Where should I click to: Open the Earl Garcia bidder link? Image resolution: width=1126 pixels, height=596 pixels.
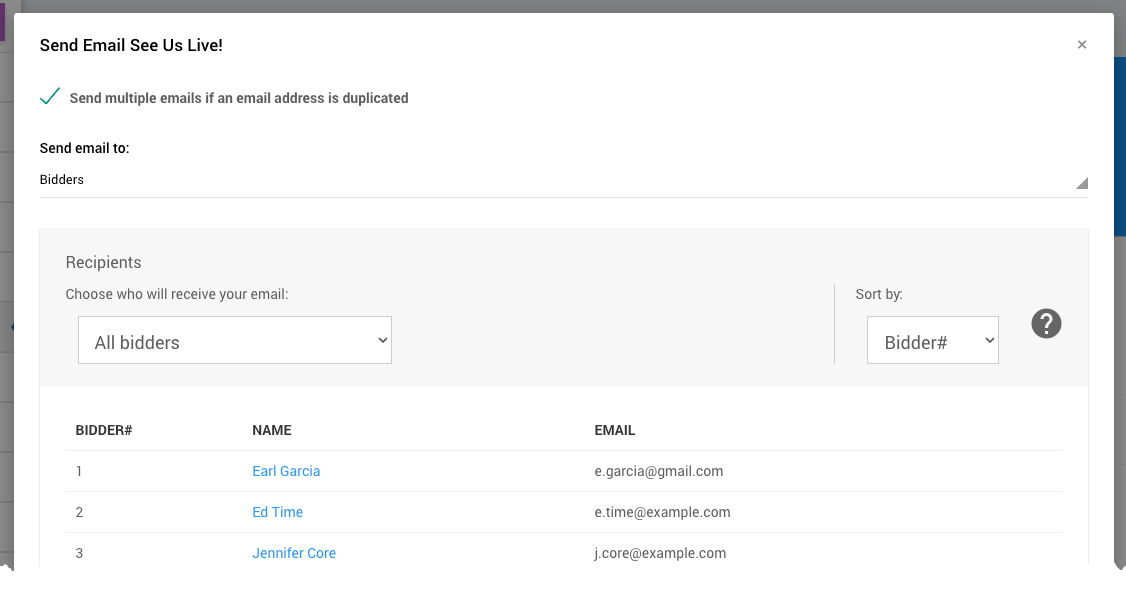286,471
